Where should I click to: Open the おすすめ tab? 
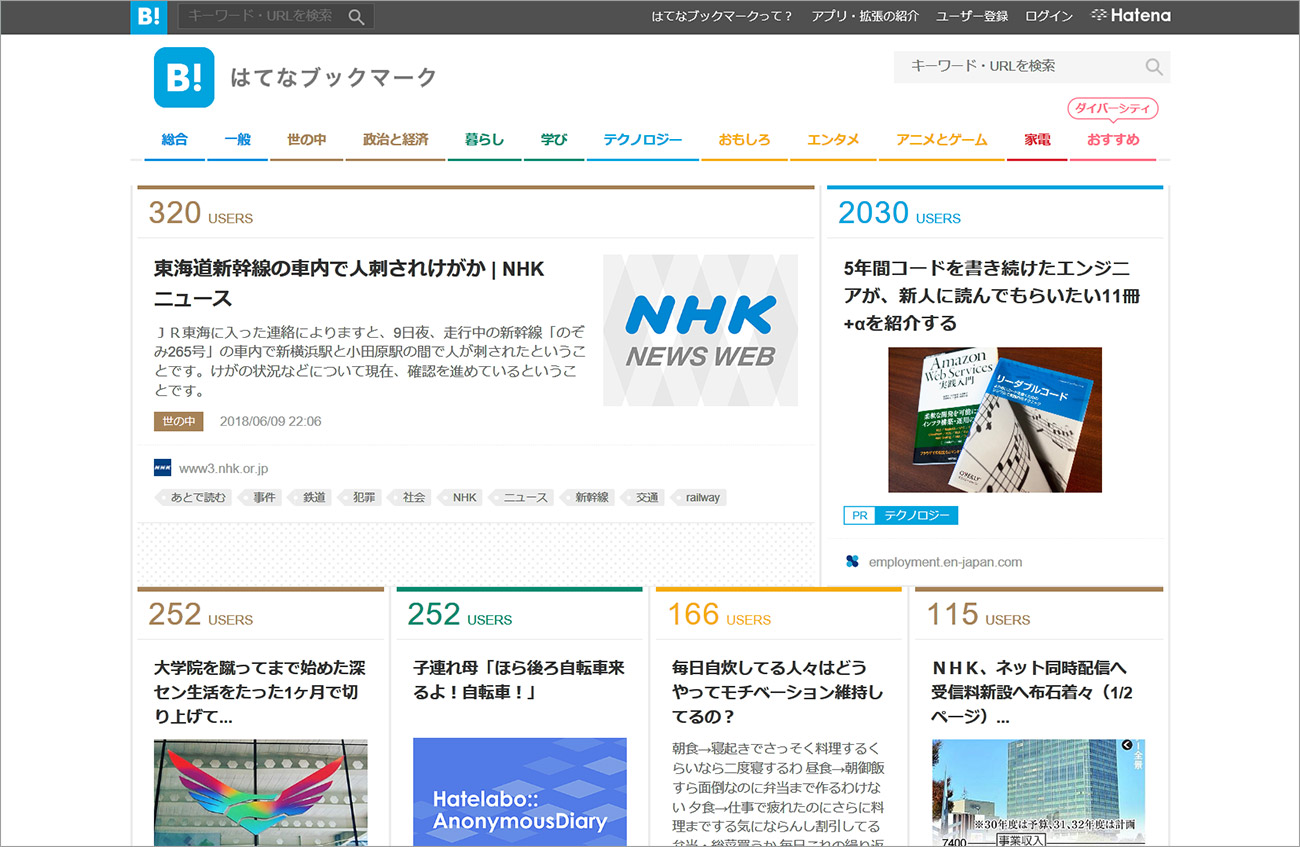coord(1113,140)
